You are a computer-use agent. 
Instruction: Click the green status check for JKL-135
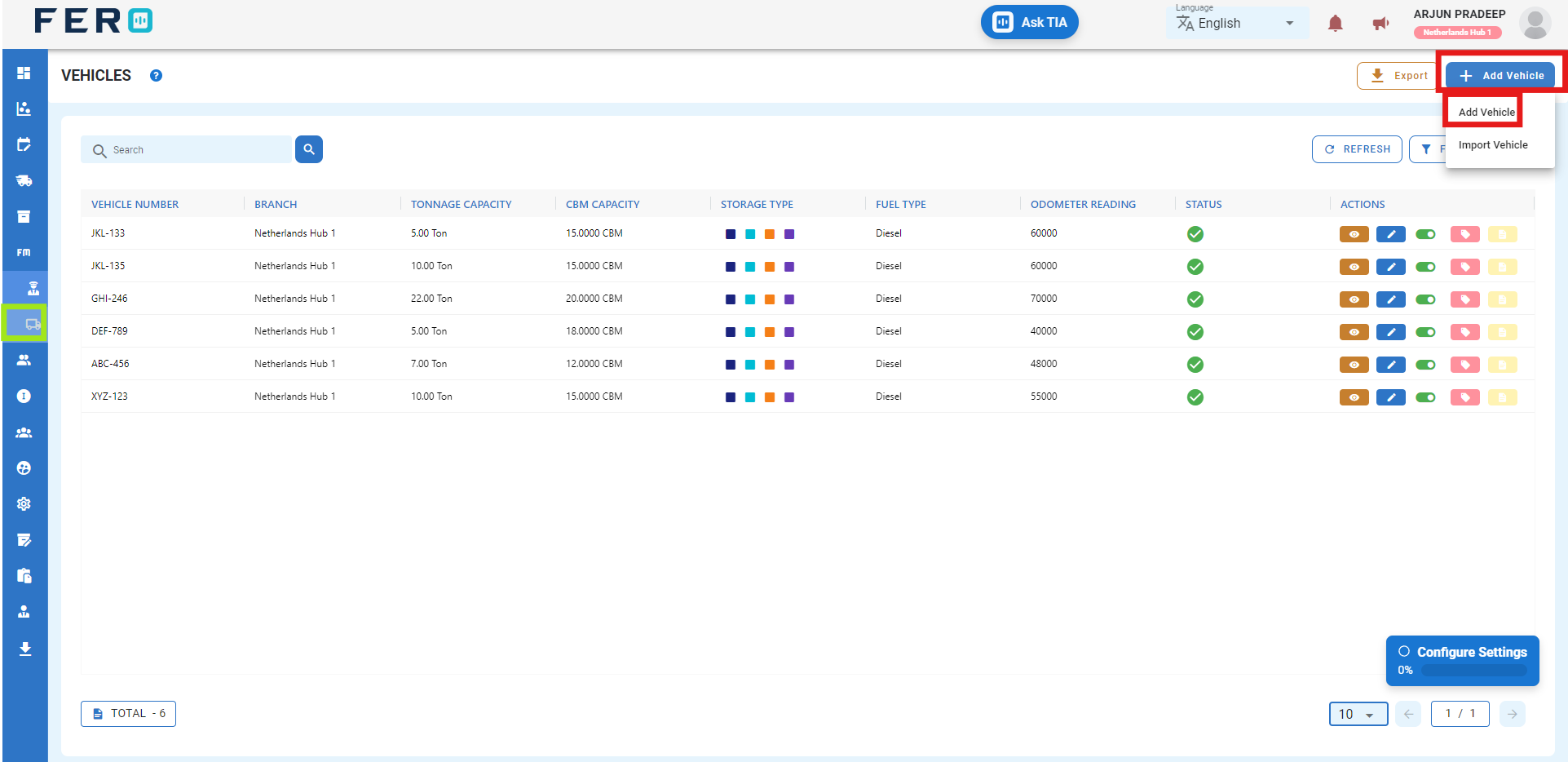tap(1195, 267)
